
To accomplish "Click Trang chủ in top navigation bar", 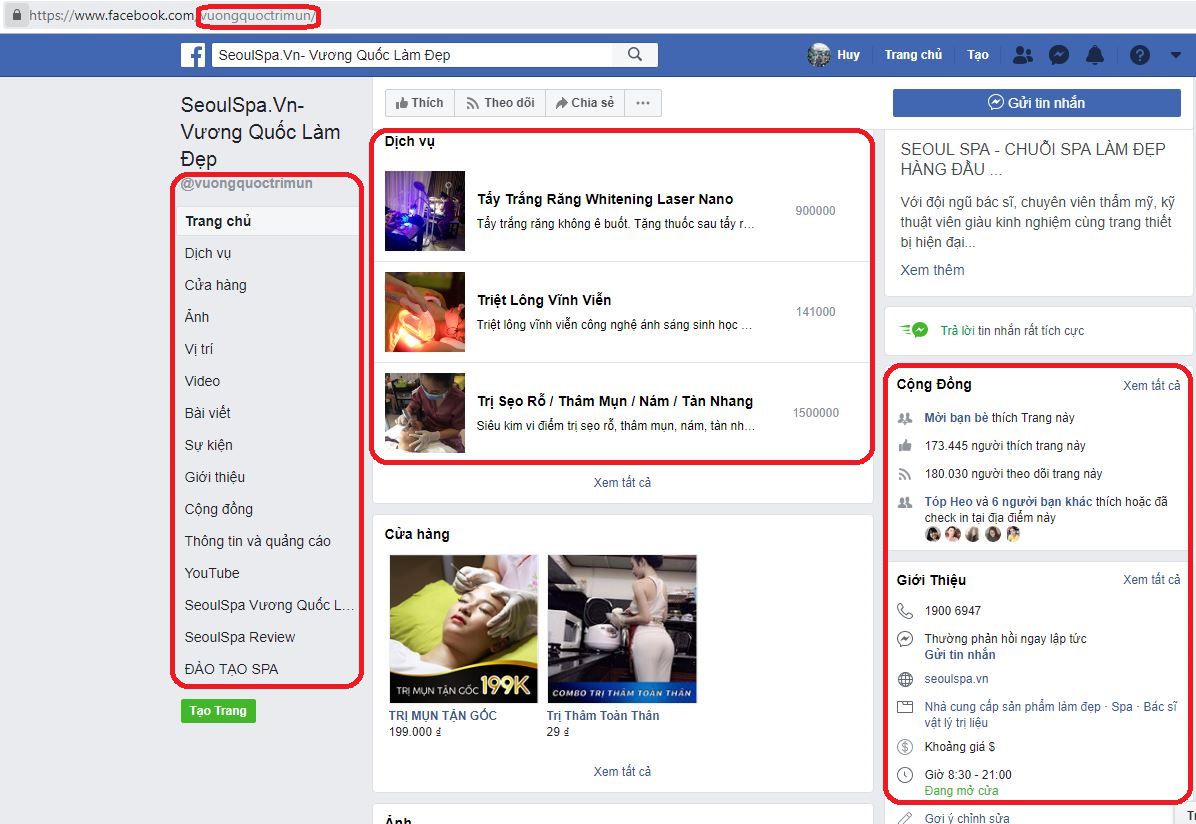I will [x=913, y=55].
